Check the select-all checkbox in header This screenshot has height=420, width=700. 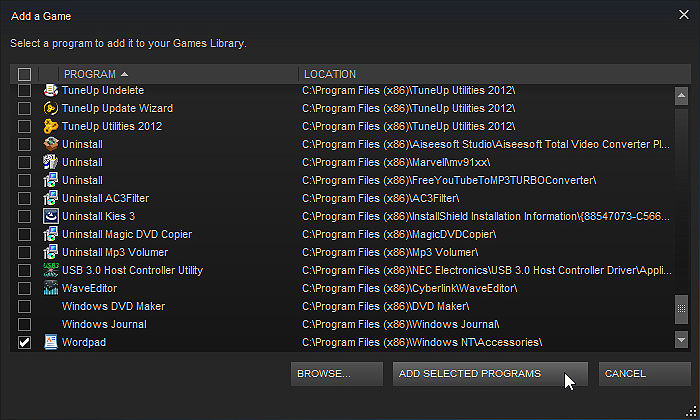coord(25,74)
